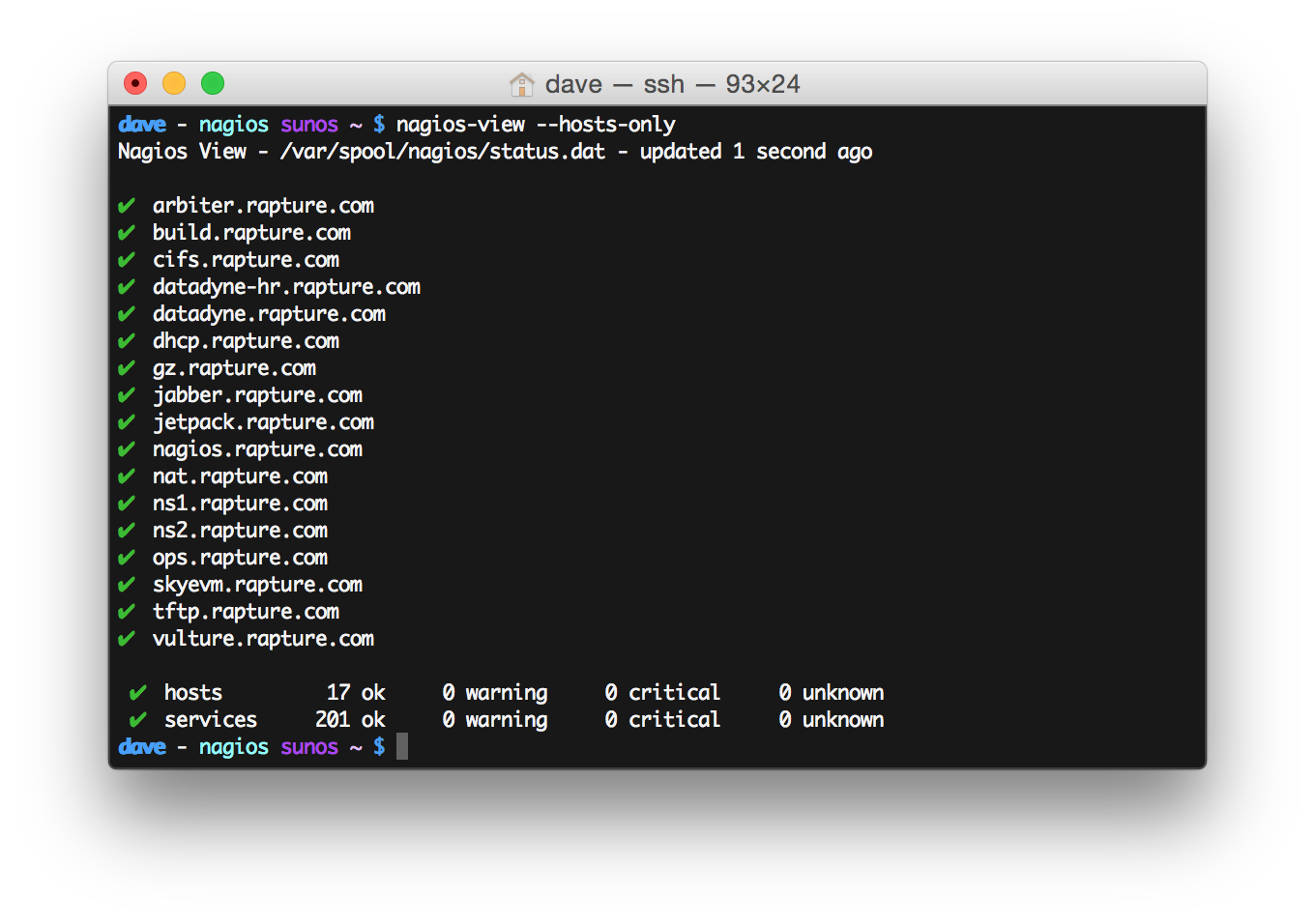Click the checkmark on the services summary row
Viewport: 1315px width, 924px height.
[x=138, y=720]
